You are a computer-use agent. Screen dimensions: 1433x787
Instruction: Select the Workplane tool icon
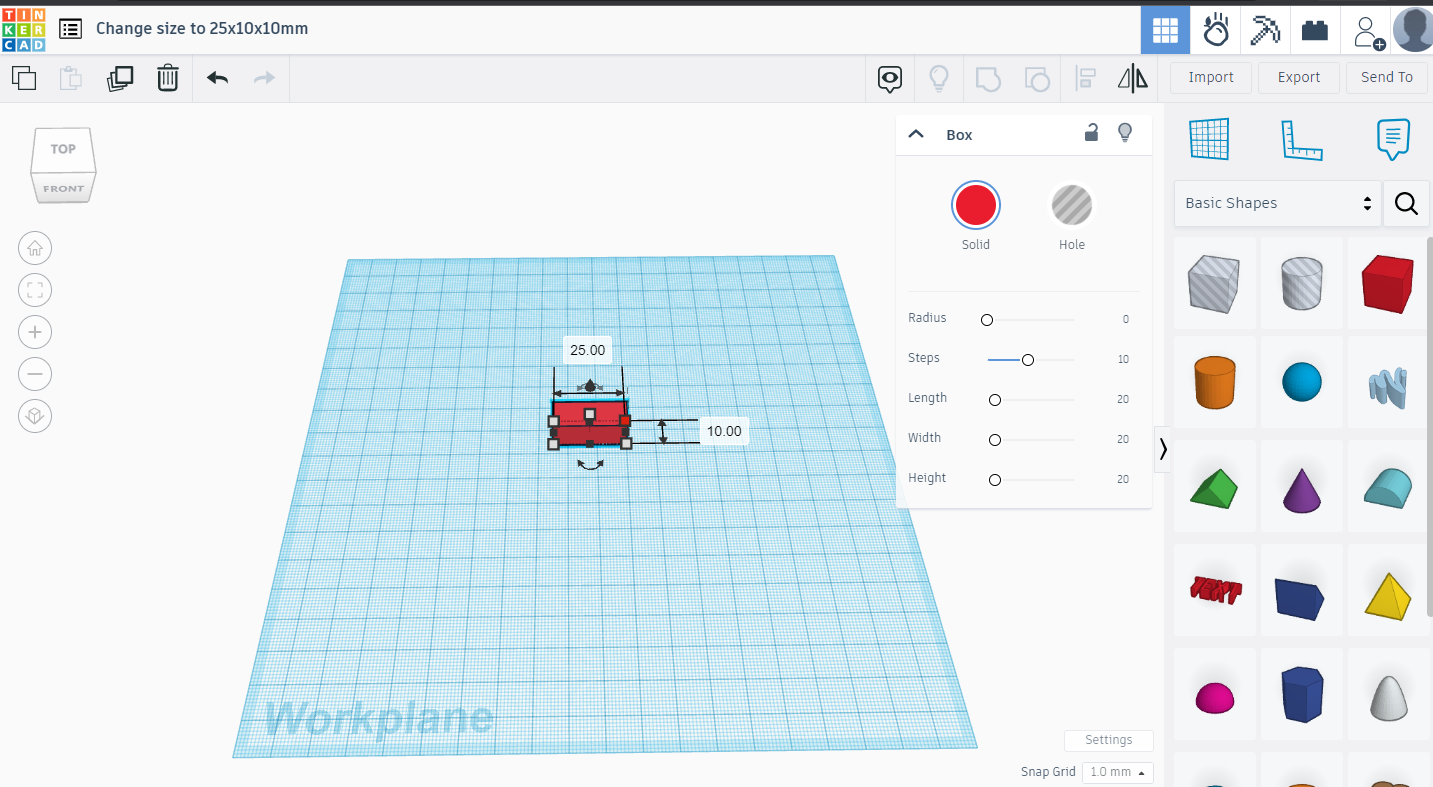tap(1209, 139)
